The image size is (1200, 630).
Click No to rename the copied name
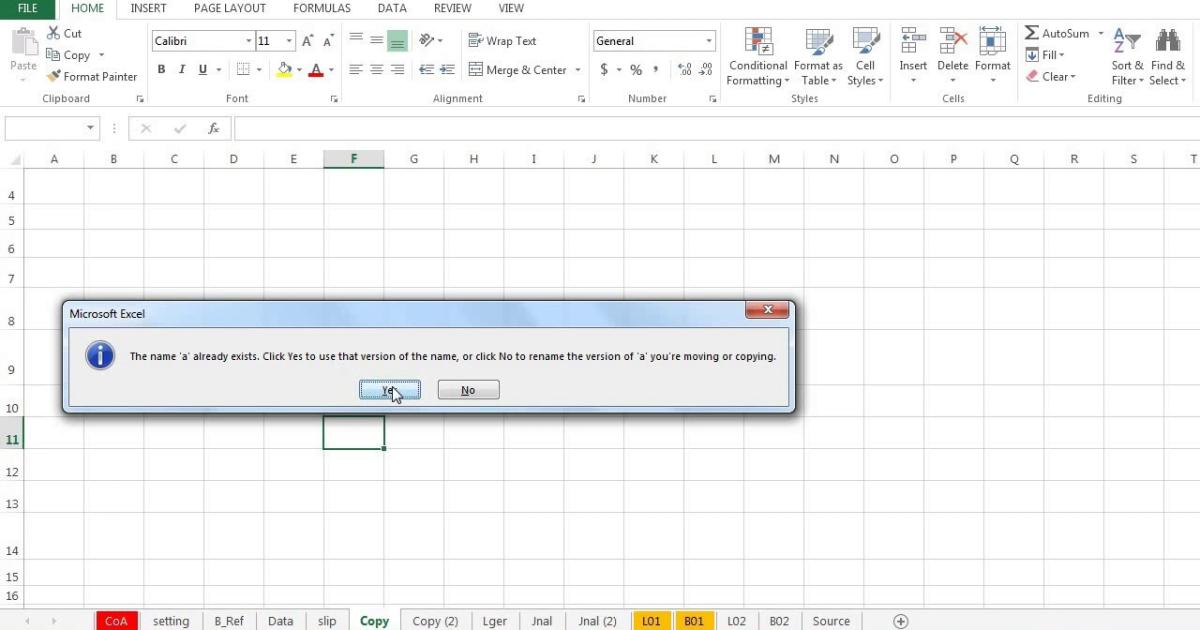pyautogui.click(x=468, y=389)
